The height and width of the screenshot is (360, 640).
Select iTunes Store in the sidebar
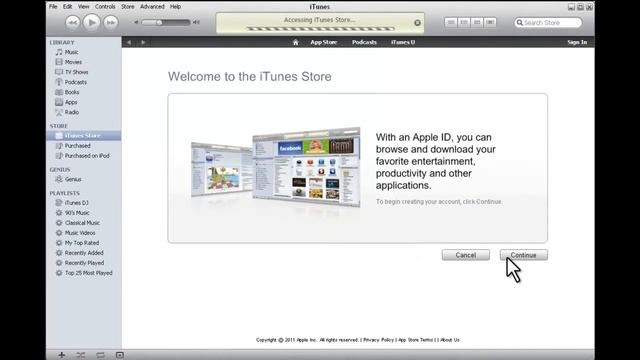point(84,136)
